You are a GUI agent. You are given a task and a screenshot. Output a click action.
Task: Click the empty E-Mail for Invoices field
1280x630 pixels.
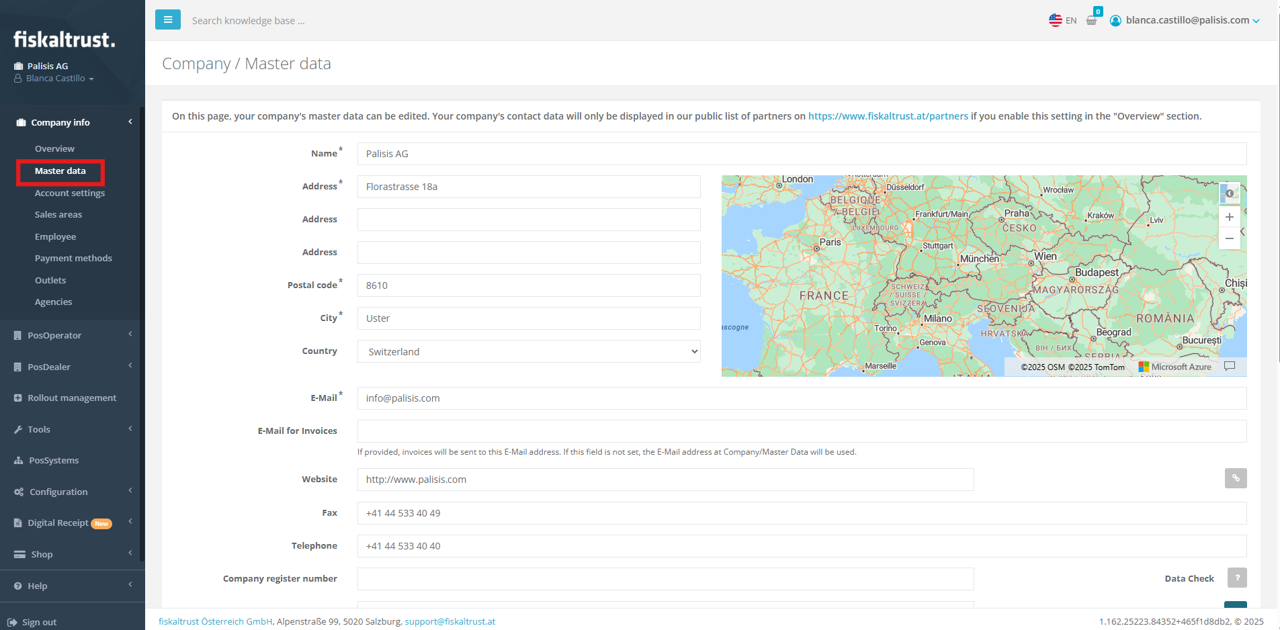tap(802, 431)
